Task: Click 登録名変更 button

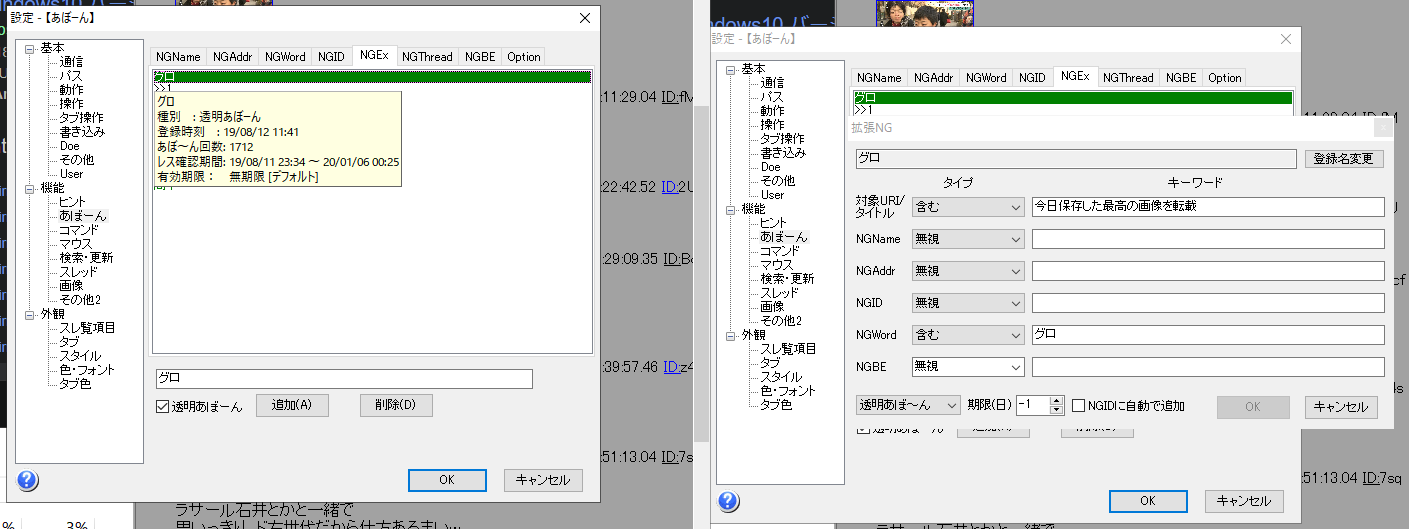Action: pyautogui.click(x=1344, y=159)
